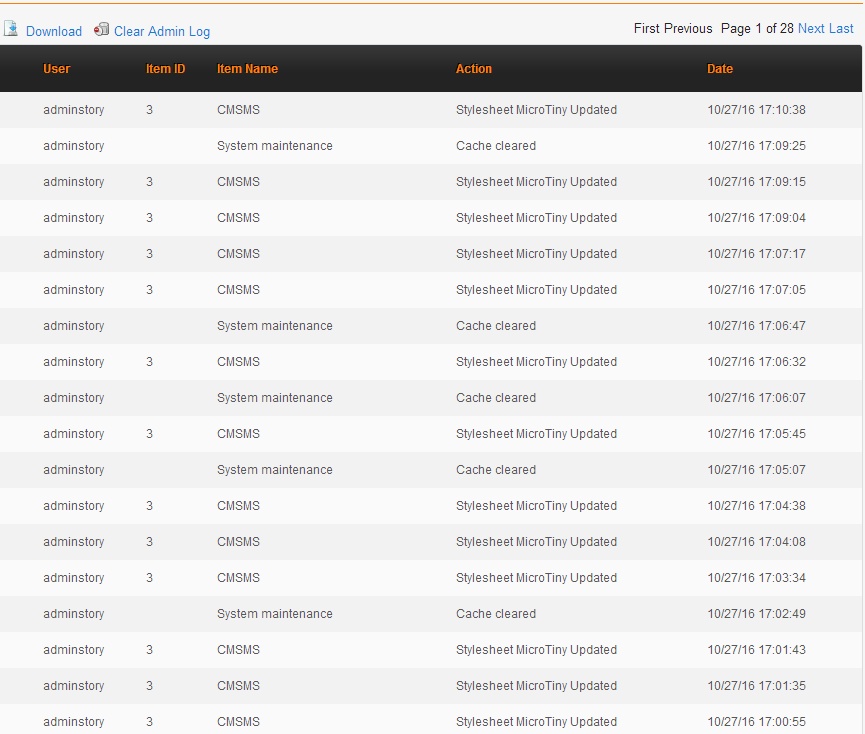Click the Stylesheet MicroTiny Updated entry at 17:09:15
The image size is (865, 734).
[536, 182]
